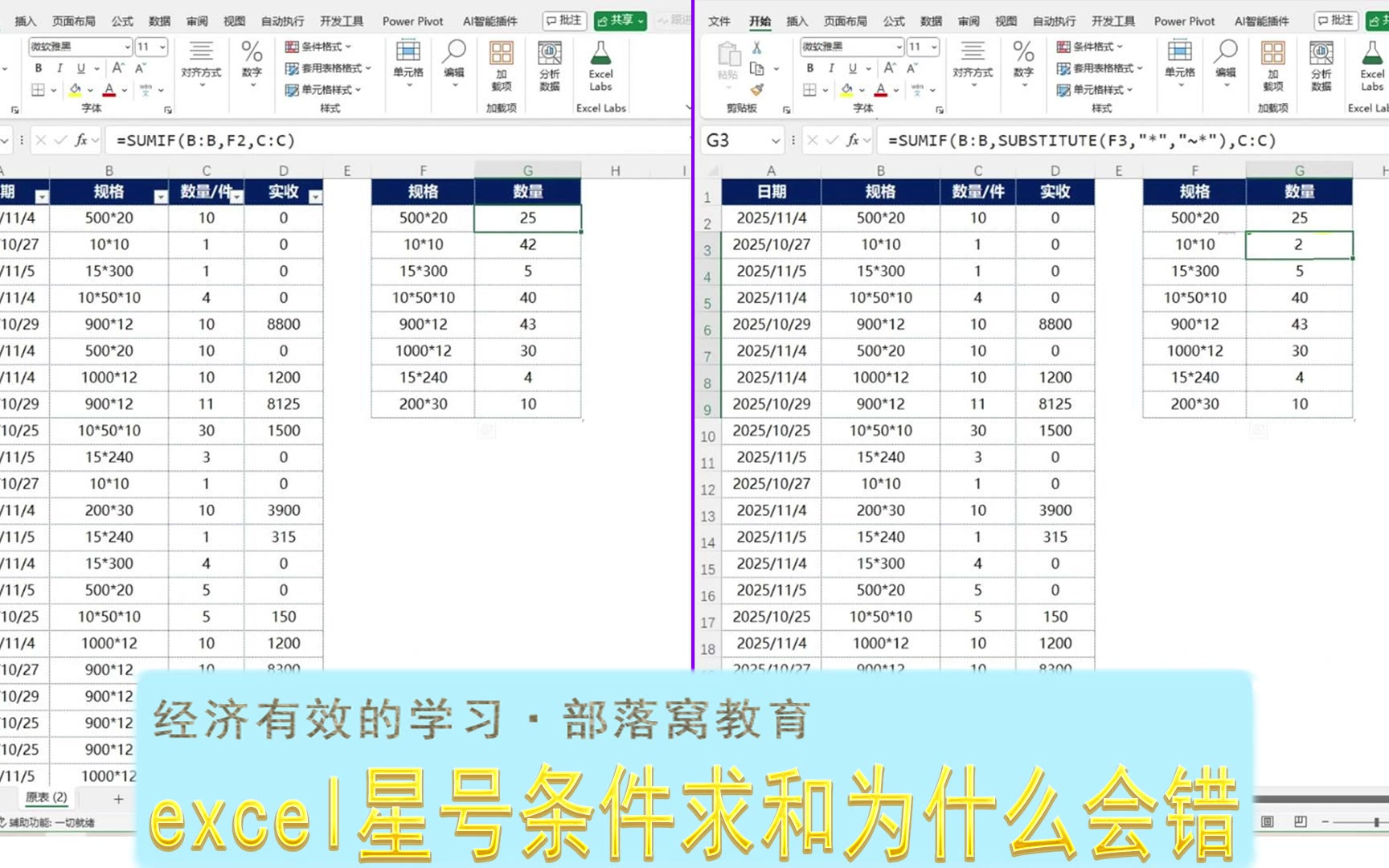The height and width of the screenshot is (868, 1389).
Task: Click 单元格样式 in the left window
Action: click(324, 90)
